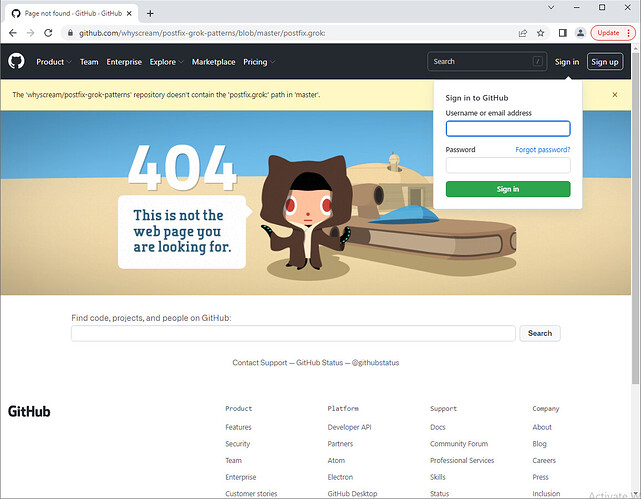This screenshot has width=641, height=499.
Task: Expand the Pricing dropdown menu
Action: [259, 62]
